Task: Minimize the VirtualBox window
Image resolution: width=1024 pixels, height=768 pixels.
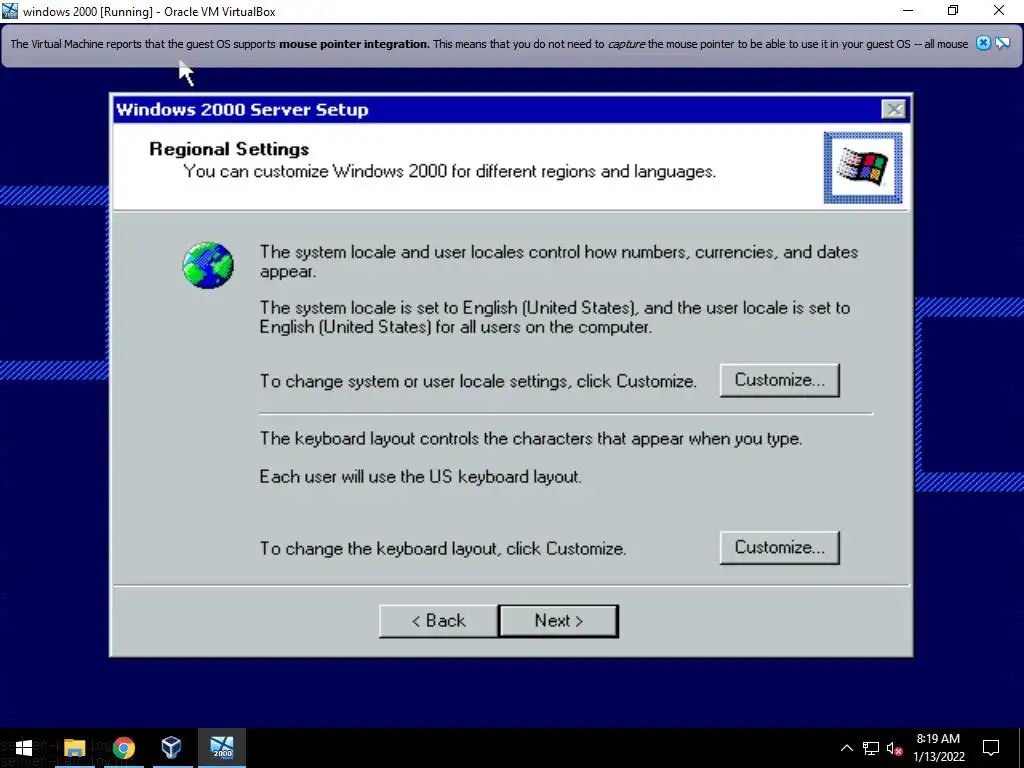Action: click(x=908, y=11)
